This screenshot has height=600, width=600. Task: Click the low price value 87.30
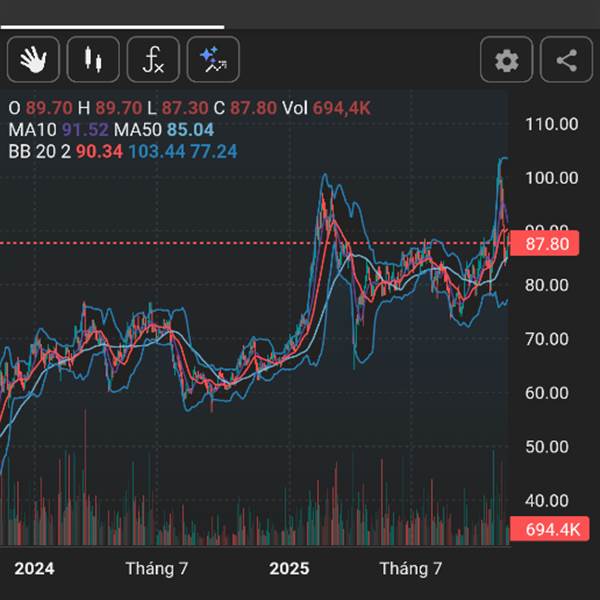pyautogui.click(x=185, y=108)
